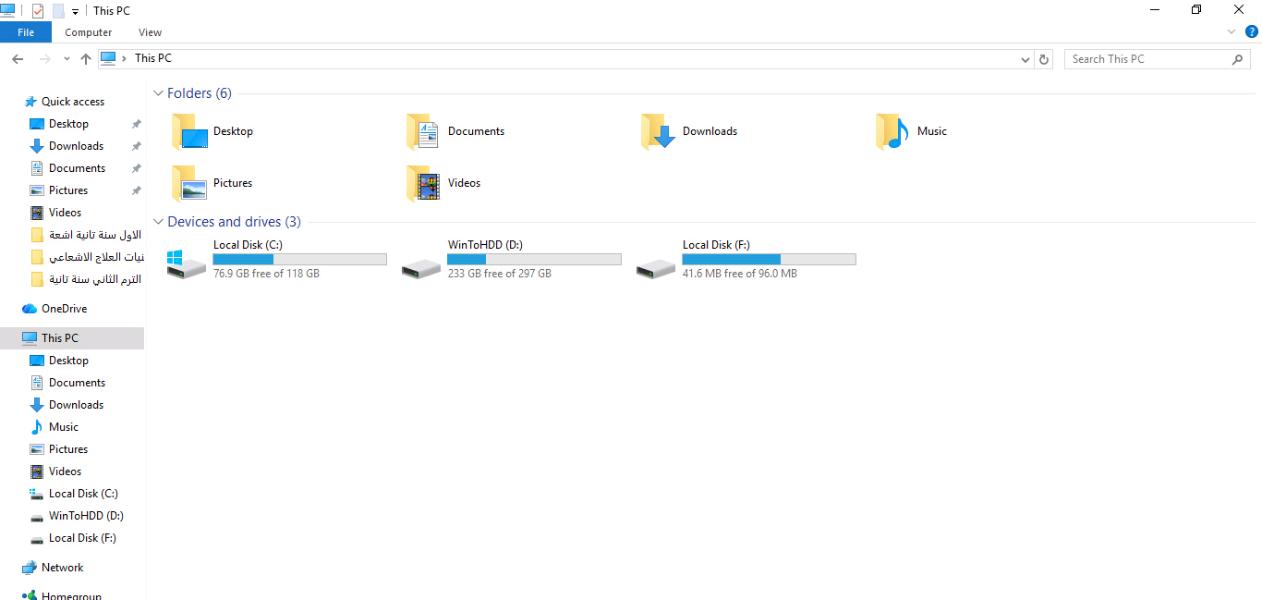Viewport: 1262px width, 600px height.
Task: Select Network in the navigation pane
Action: coord(62,567)
